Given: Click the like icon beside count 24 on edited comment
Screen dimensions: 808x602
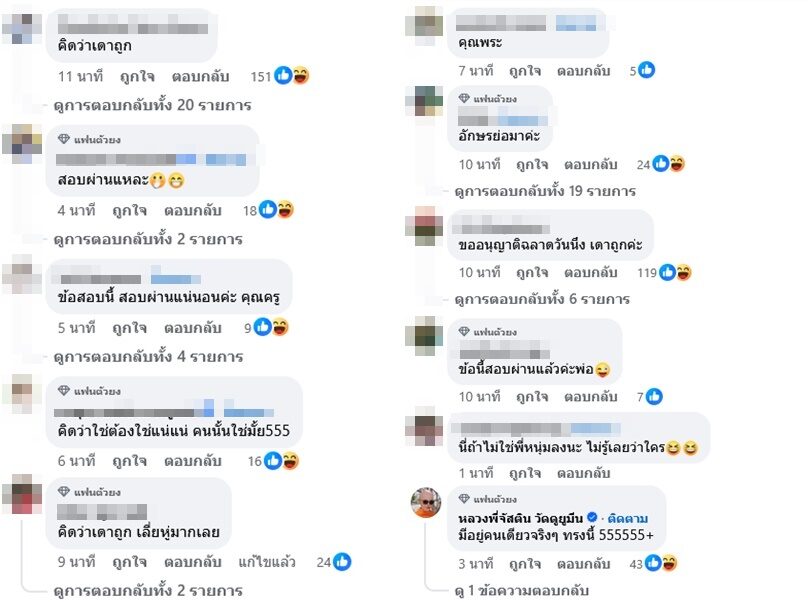Looking at the screenshot, I should click(342, 561).
